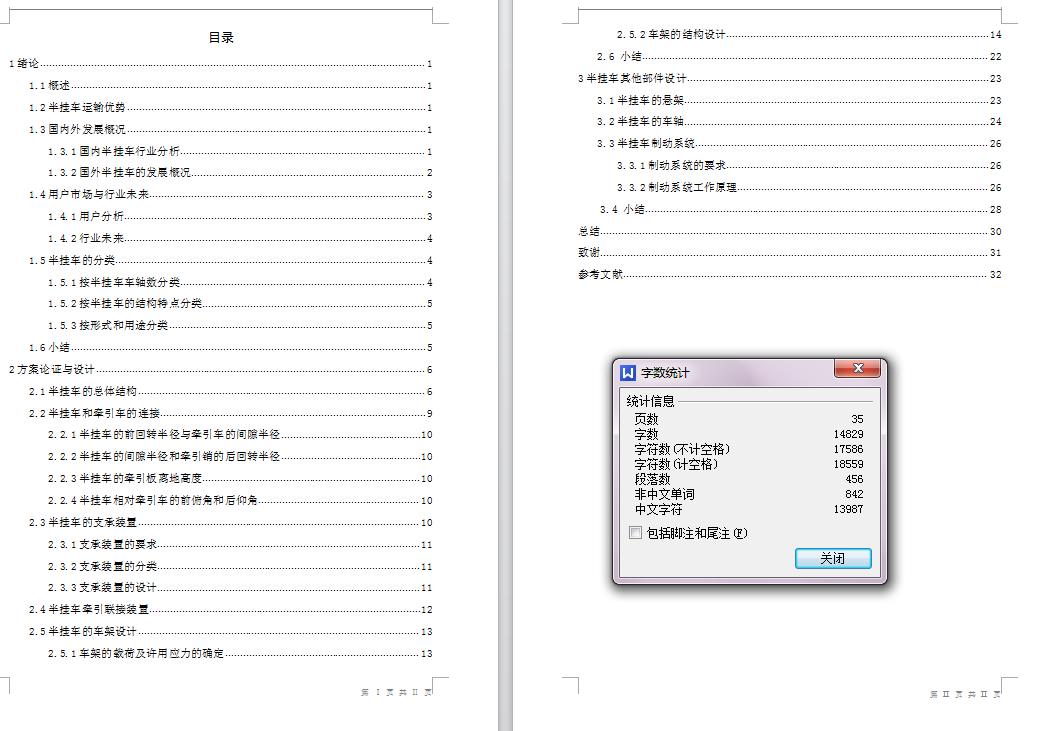Select TOC line 3 半挂车其他部件设计
The image size is (1054, 731).
(x=789, y=79)
